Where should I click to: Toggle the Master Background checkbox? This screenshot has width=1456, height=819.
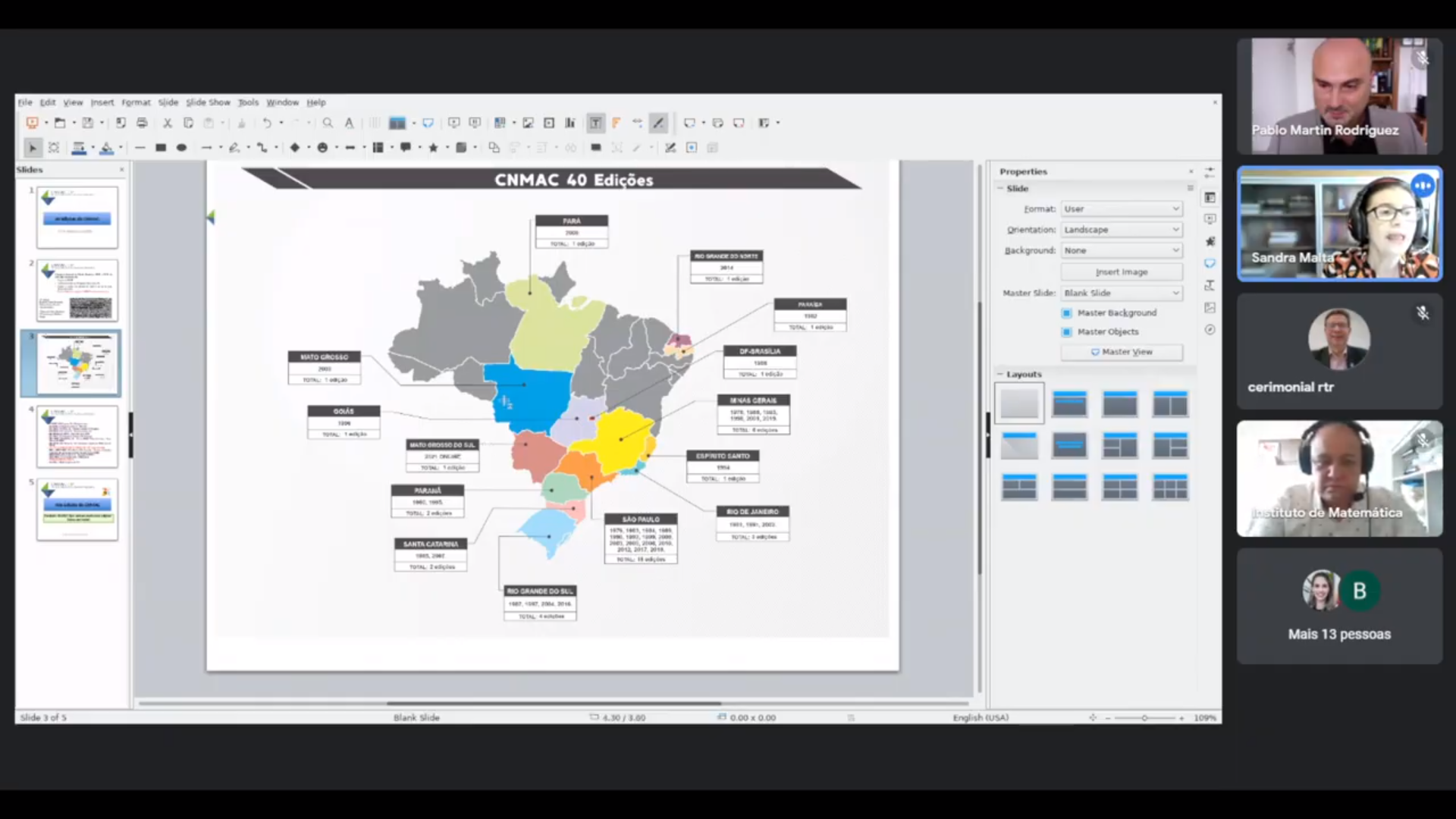tap(1067, 313)
